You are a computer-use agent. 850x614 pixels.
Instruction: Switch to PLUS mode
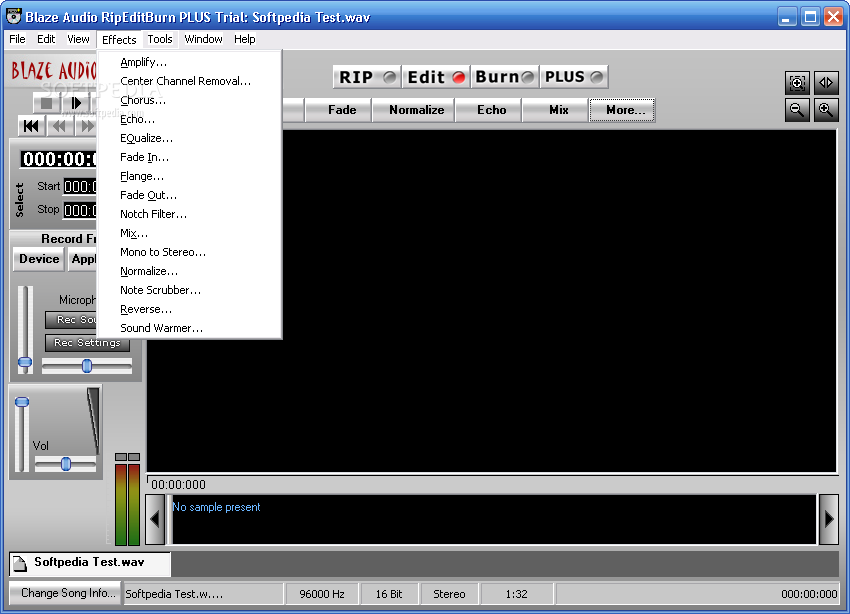click(574, 77)
